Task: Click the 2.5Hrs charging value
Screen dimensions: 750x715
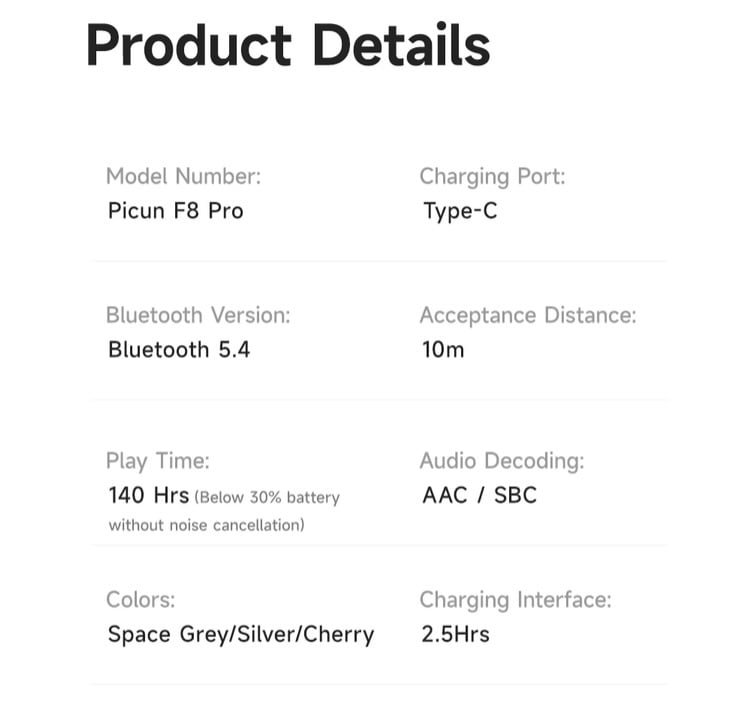Action: tap(455, 635)
